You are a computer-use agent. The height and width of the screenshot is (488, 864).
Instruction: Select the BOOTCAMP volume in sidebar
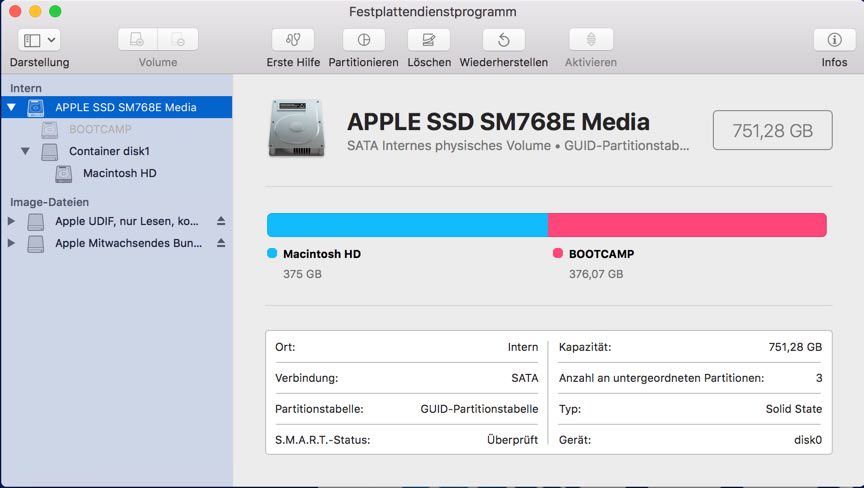click(100, 129)
